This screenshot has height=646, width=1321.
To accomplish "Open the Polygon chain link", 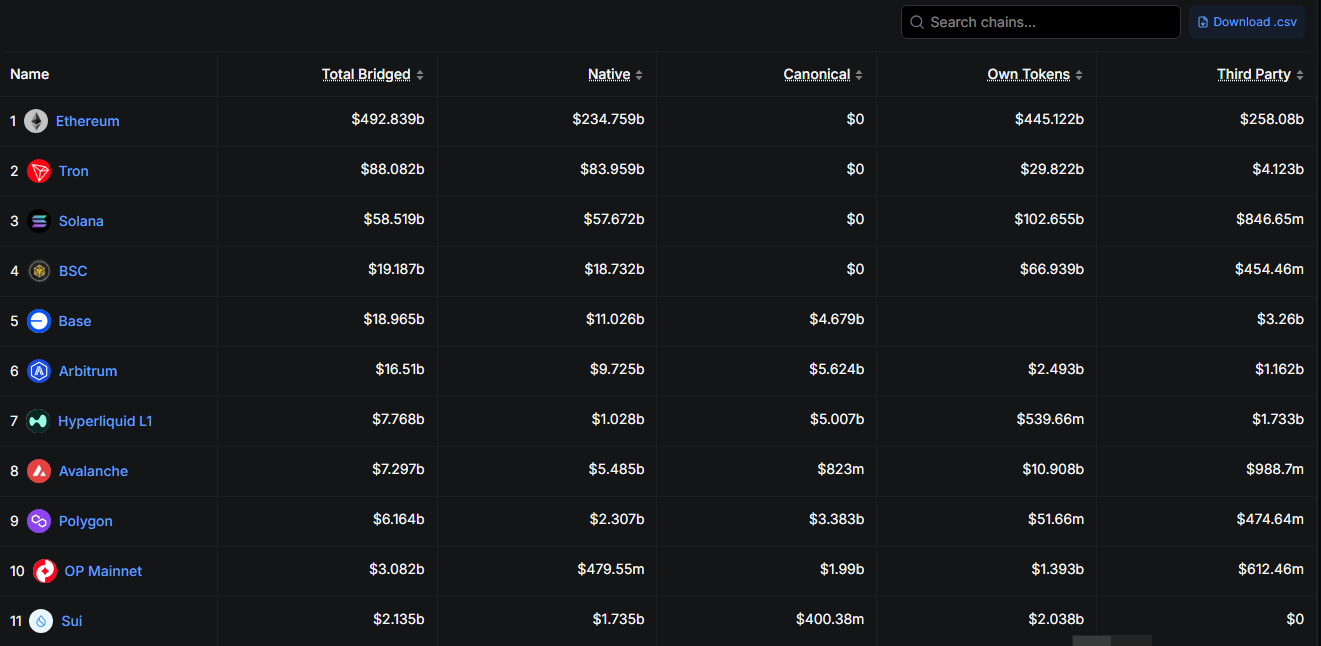I will (x=85, y=521).
